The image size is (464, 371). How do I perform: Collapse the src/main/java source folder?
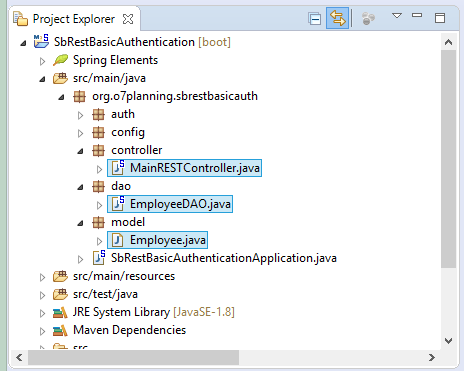coord(42,79)
